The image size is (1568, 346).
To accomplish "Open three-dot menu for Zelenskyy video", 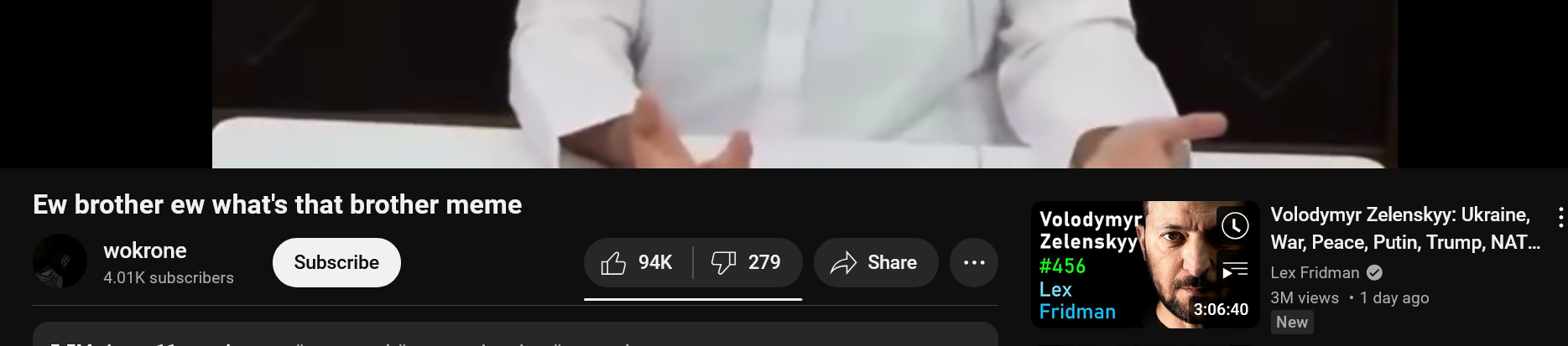I will click(x=1560, y=218).
